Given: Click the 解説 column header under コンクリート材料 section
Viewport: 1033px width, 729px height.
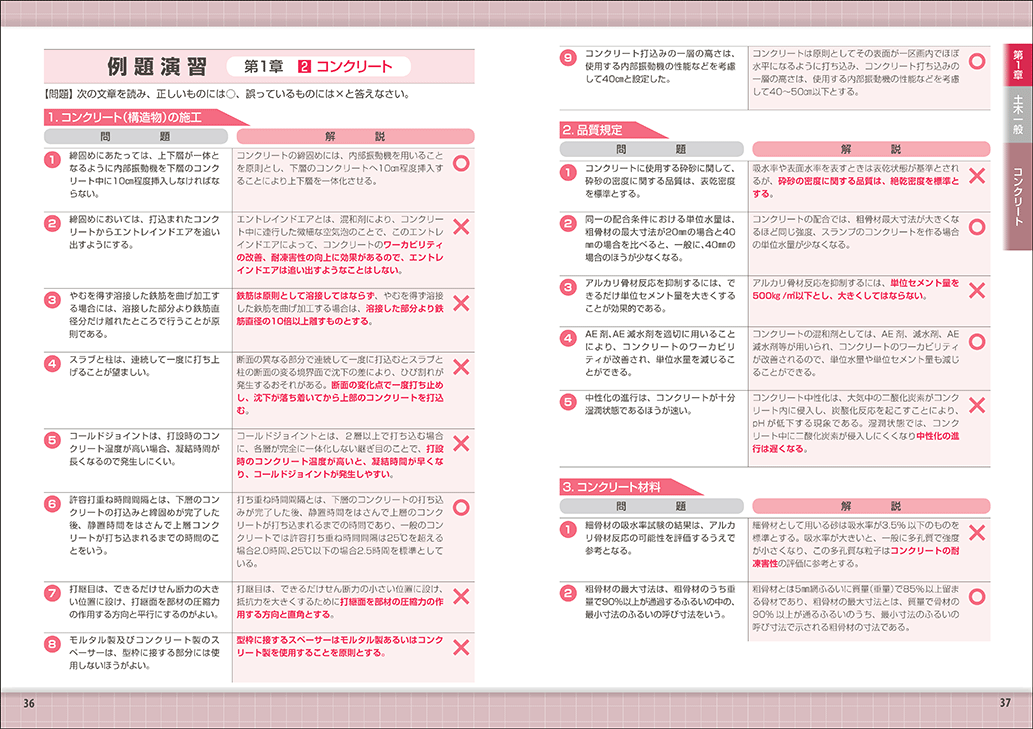Looking at the screenshot, I should [871, 506].
